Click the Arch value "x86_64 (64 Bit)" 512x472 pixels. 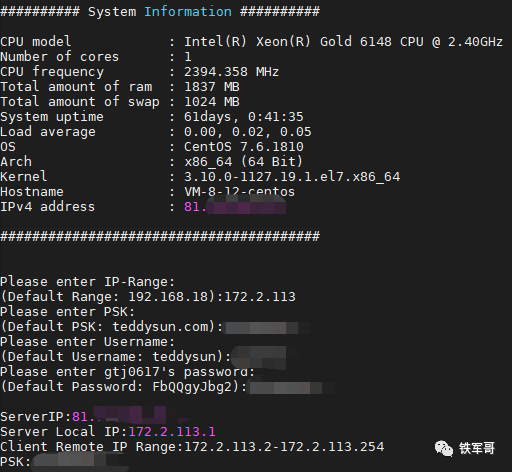[x=244, y=162]
